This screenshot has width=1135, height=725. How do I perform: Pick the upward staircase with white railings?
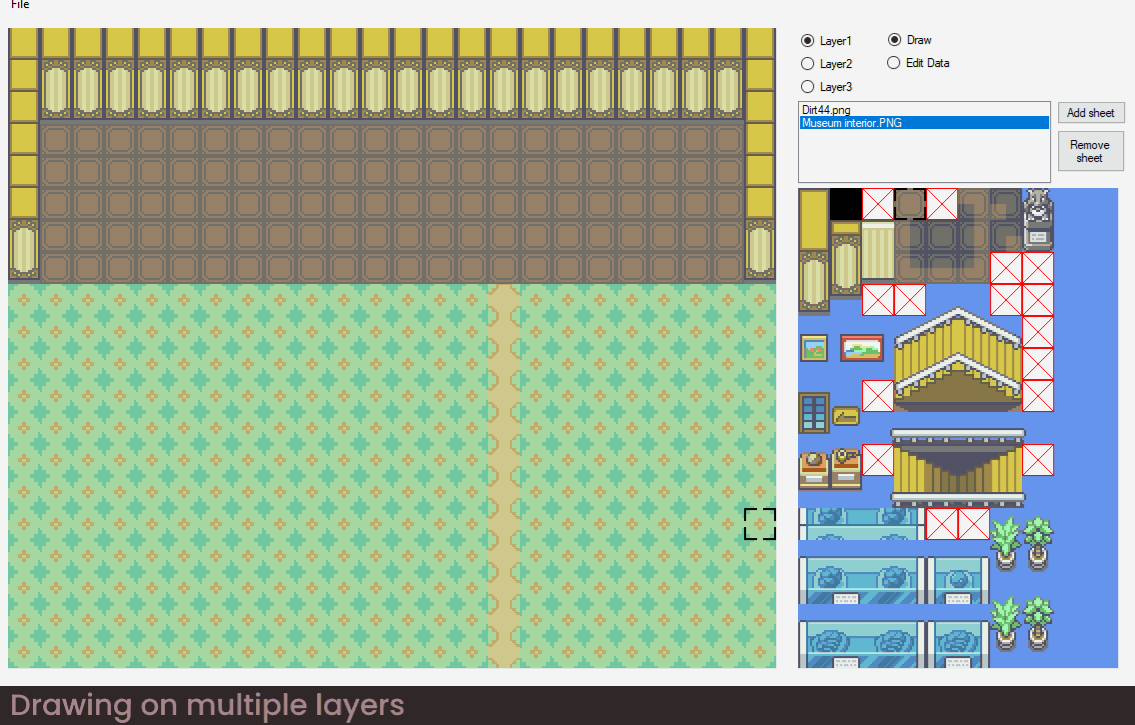(x=958, y=360)
